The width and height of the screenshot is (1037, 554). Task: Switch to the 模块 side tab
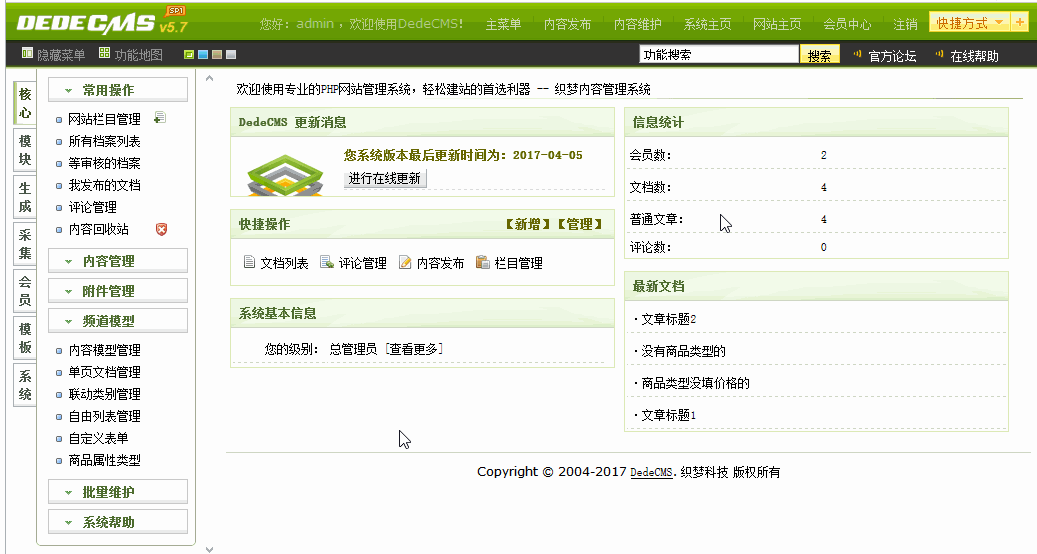25,150
